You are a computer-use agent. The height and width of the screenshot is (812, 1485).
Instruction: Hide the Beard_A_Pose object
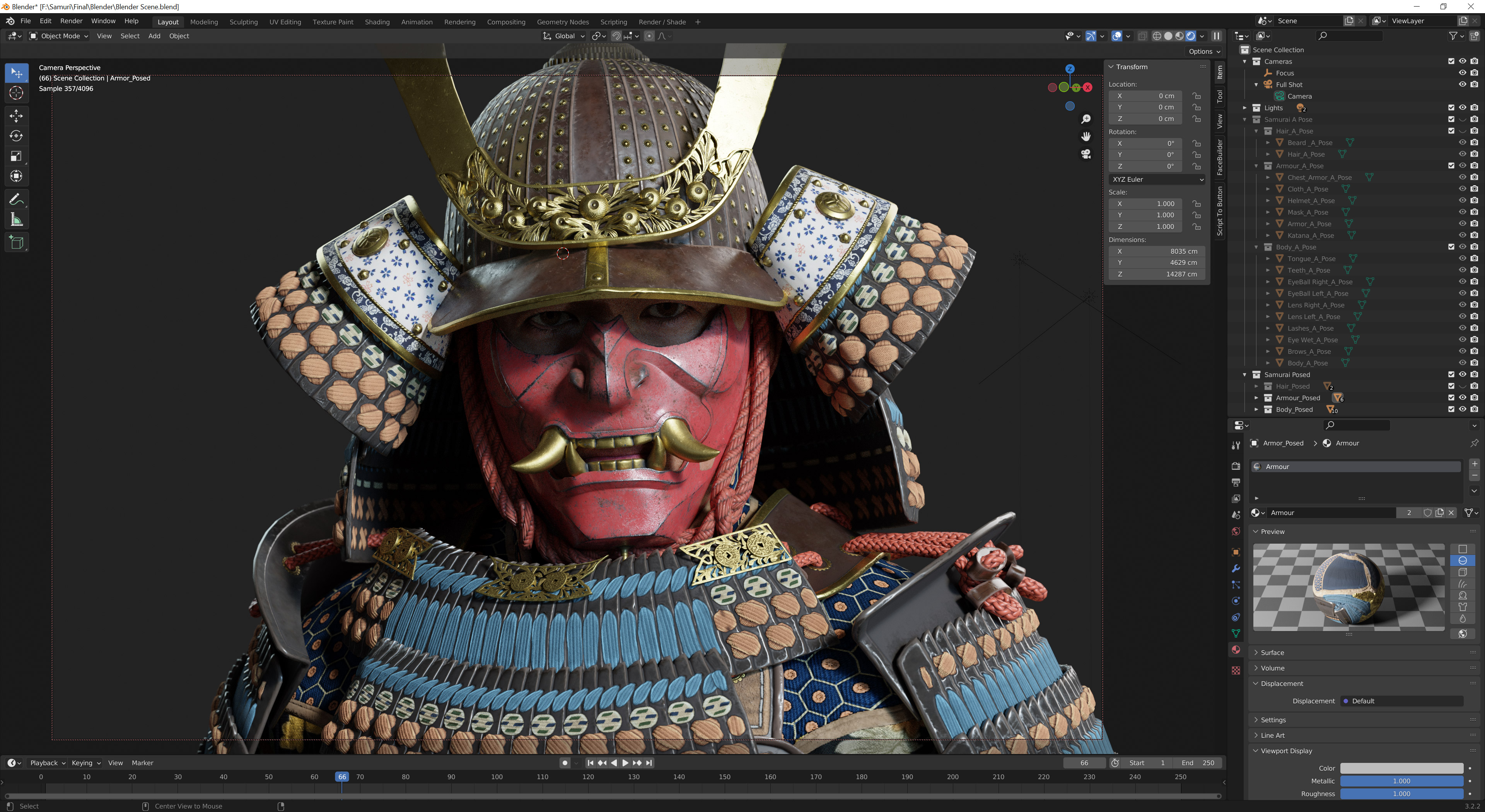pyautogui.click(x=1463, y=142)
